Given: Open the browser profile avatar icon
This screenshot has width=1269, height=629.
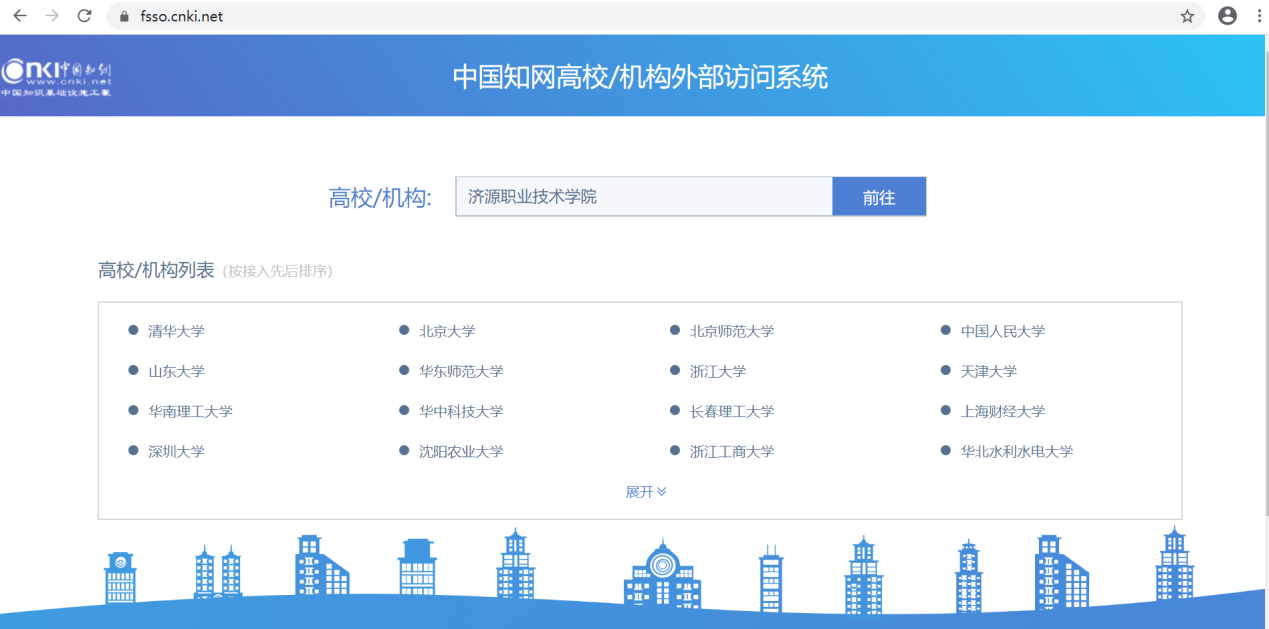Looking at the screenshot, I should click(x=1227, y=16).
